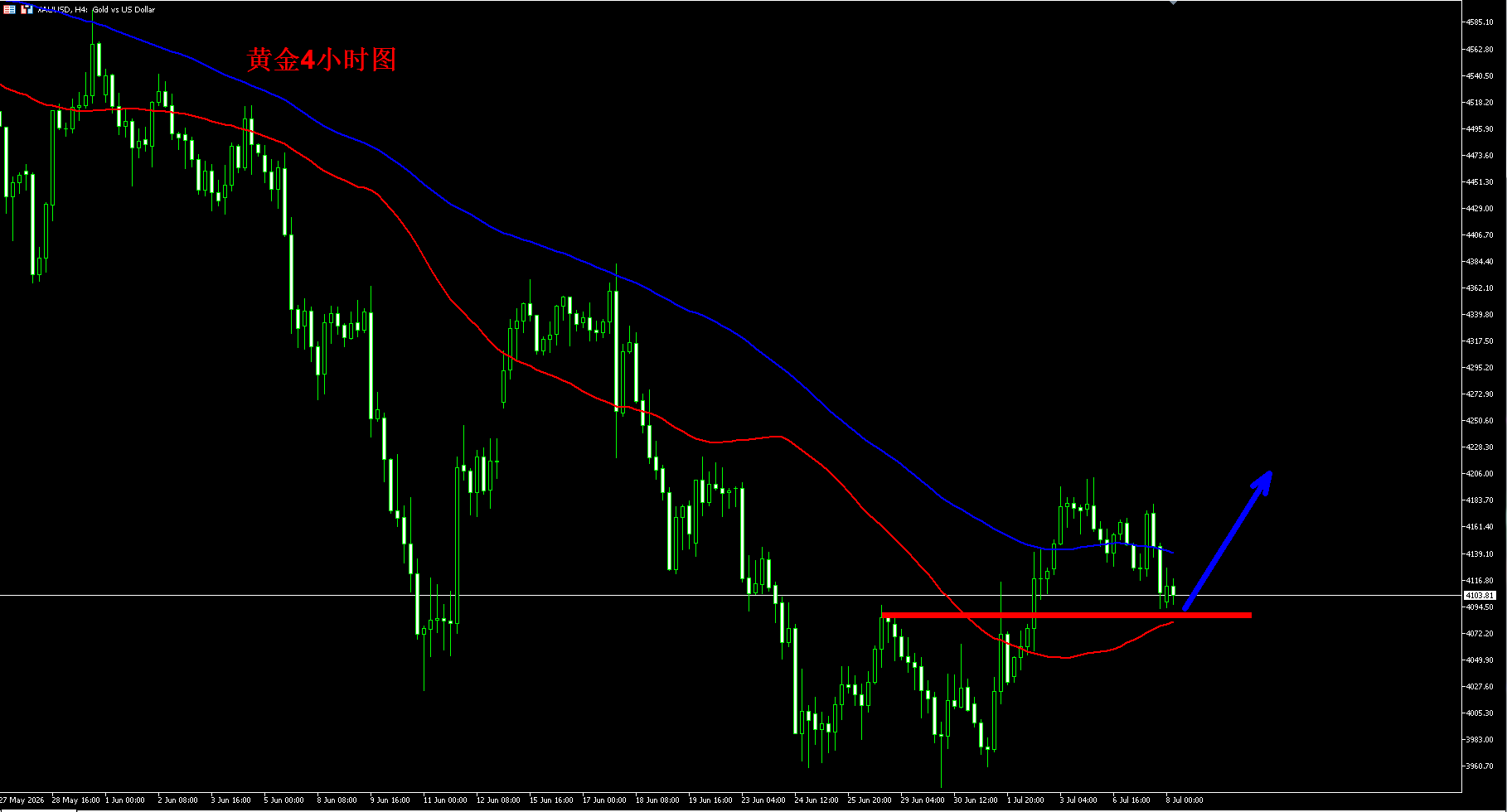Click the 4473.60 price scale label
This screenshot has width=1507, height=812.
pyautogui.click(x=1480, y=155)
